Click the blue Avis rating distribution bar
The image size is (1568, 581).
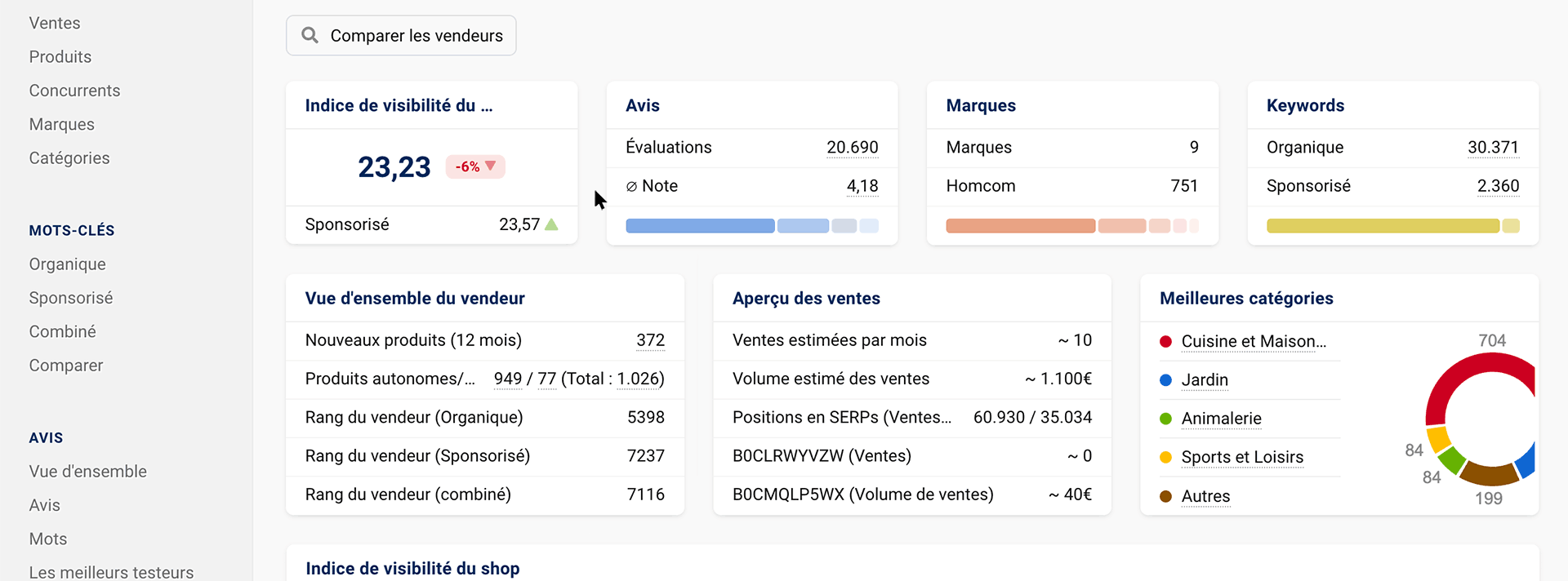[700, 226]
